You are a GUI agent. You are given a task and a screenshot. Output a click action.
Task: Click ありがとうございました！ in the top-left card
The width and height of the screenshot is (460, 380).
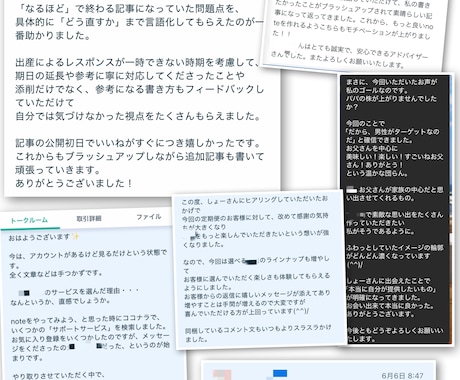[74, 183]
